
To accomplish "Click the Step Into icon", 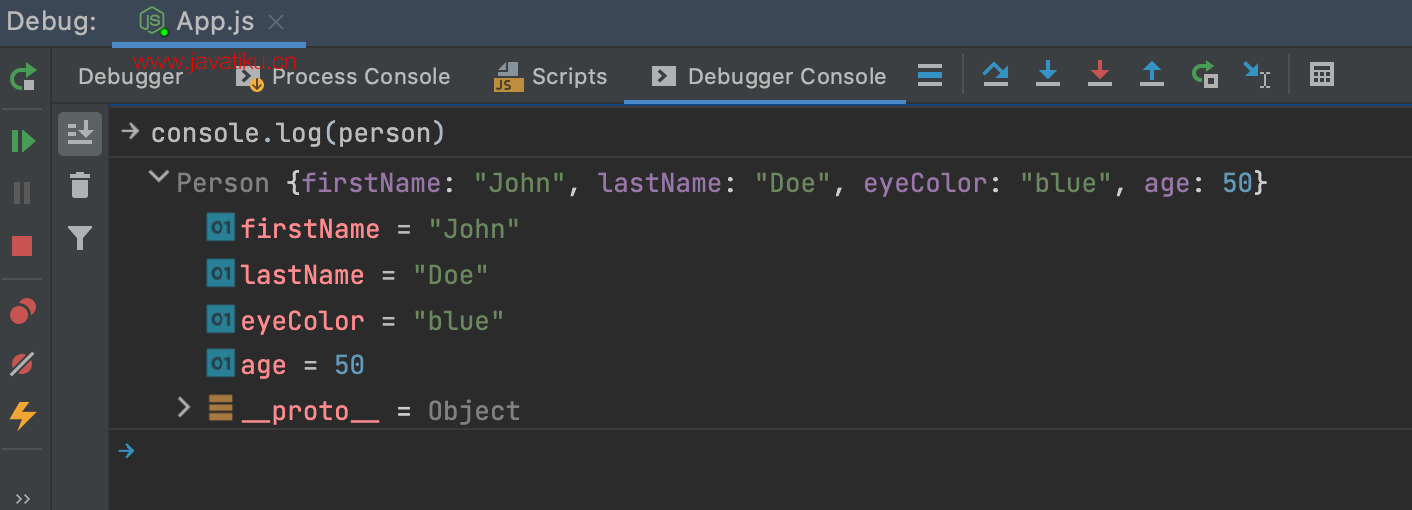I will [x=1047, y=74].
